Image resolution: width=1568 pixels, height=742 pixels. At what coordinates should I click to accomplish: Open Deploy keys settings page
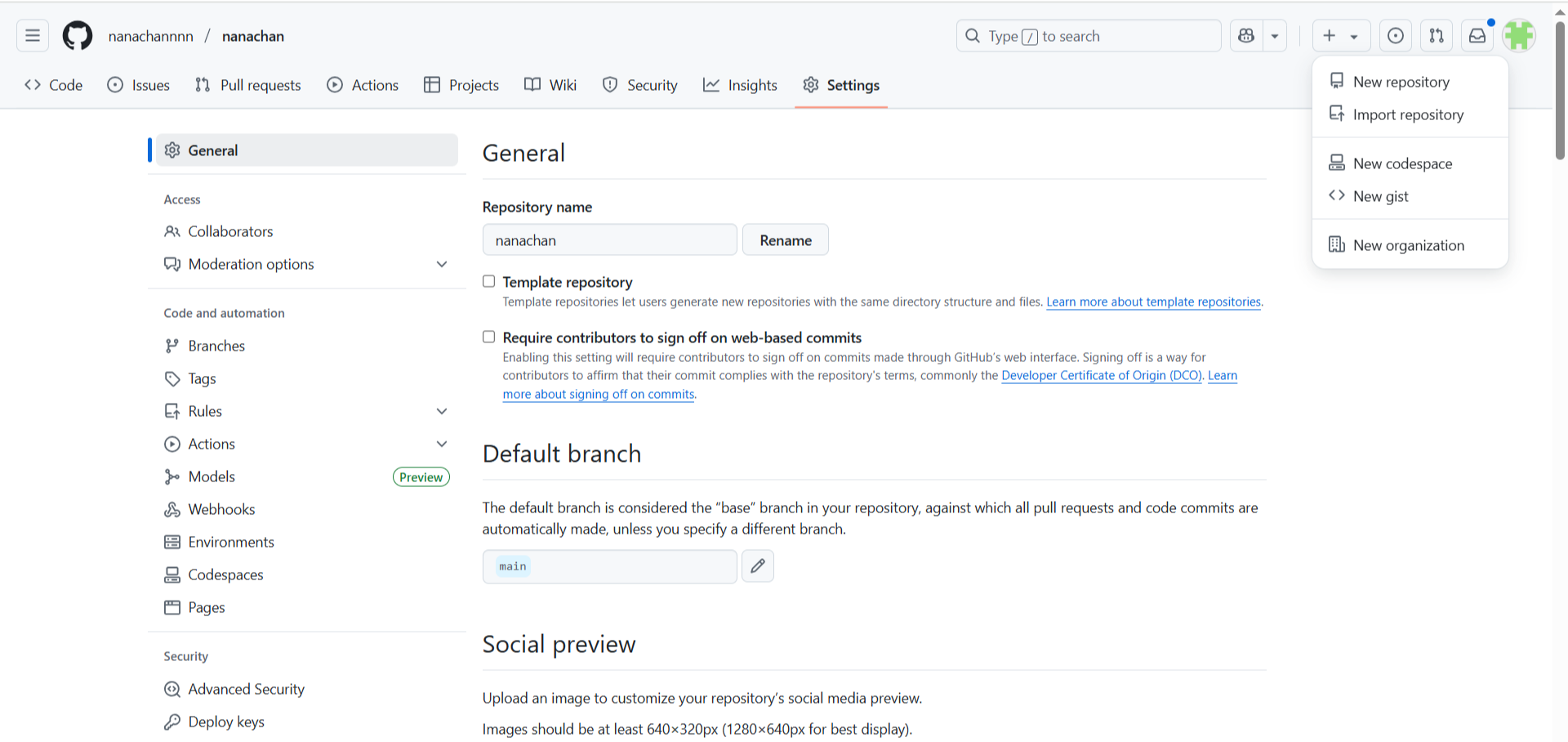click(x=306, y=722)
